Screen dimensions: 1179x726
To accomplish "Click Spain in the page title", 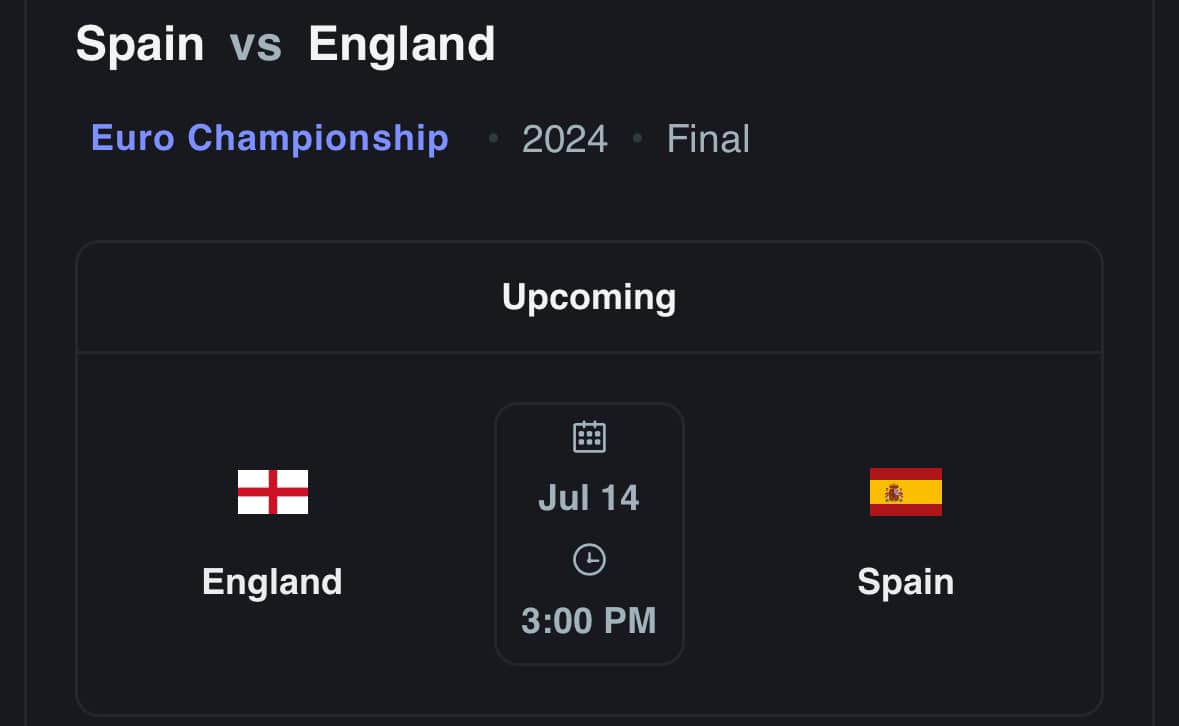I will point(140,44).
